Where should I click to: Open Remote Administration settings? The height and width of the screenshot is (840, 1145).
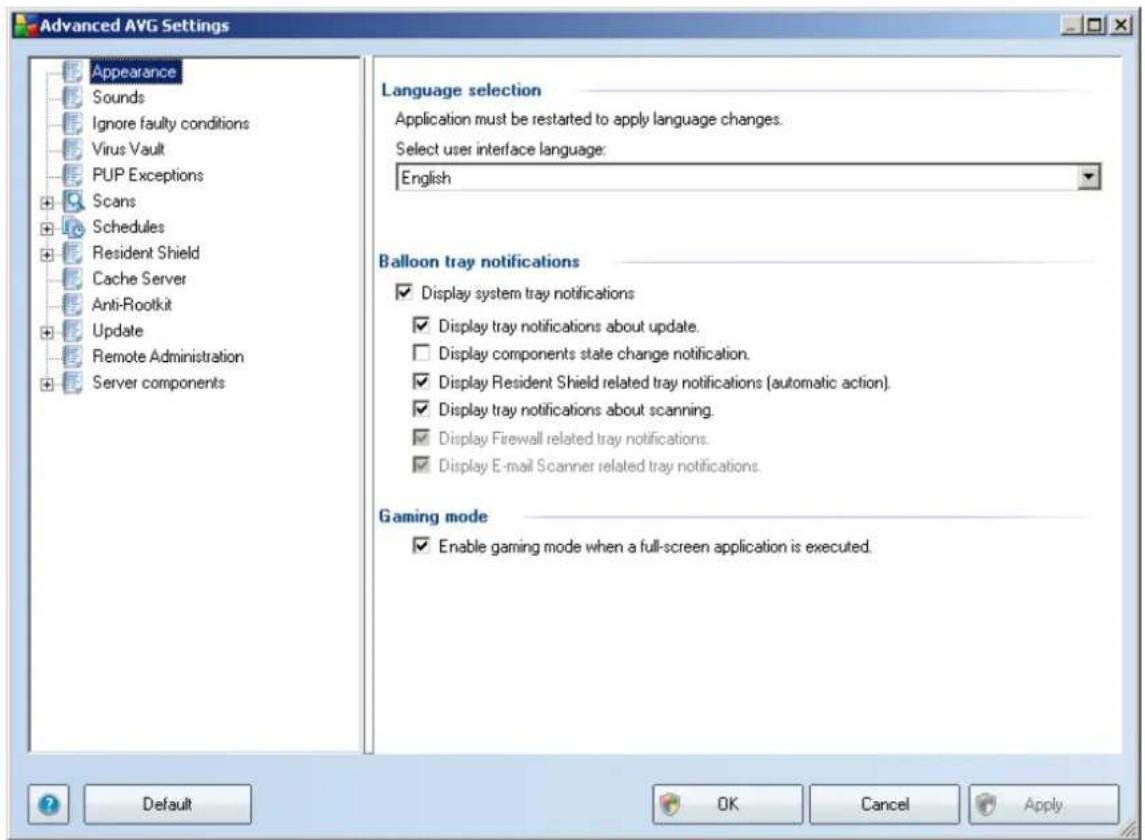(168, 356)
